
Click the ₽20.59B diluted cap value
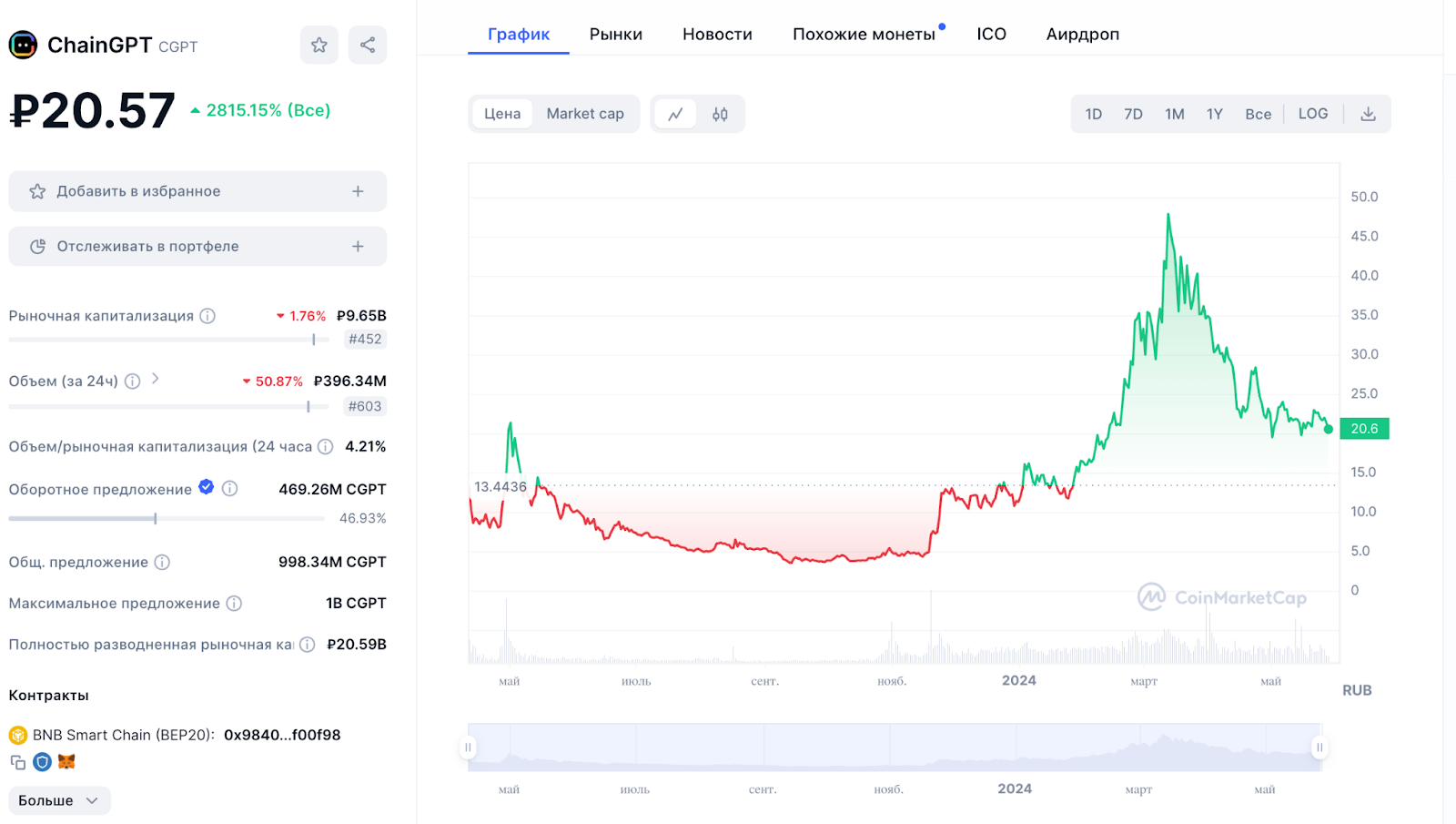click(x=357, y=645)
